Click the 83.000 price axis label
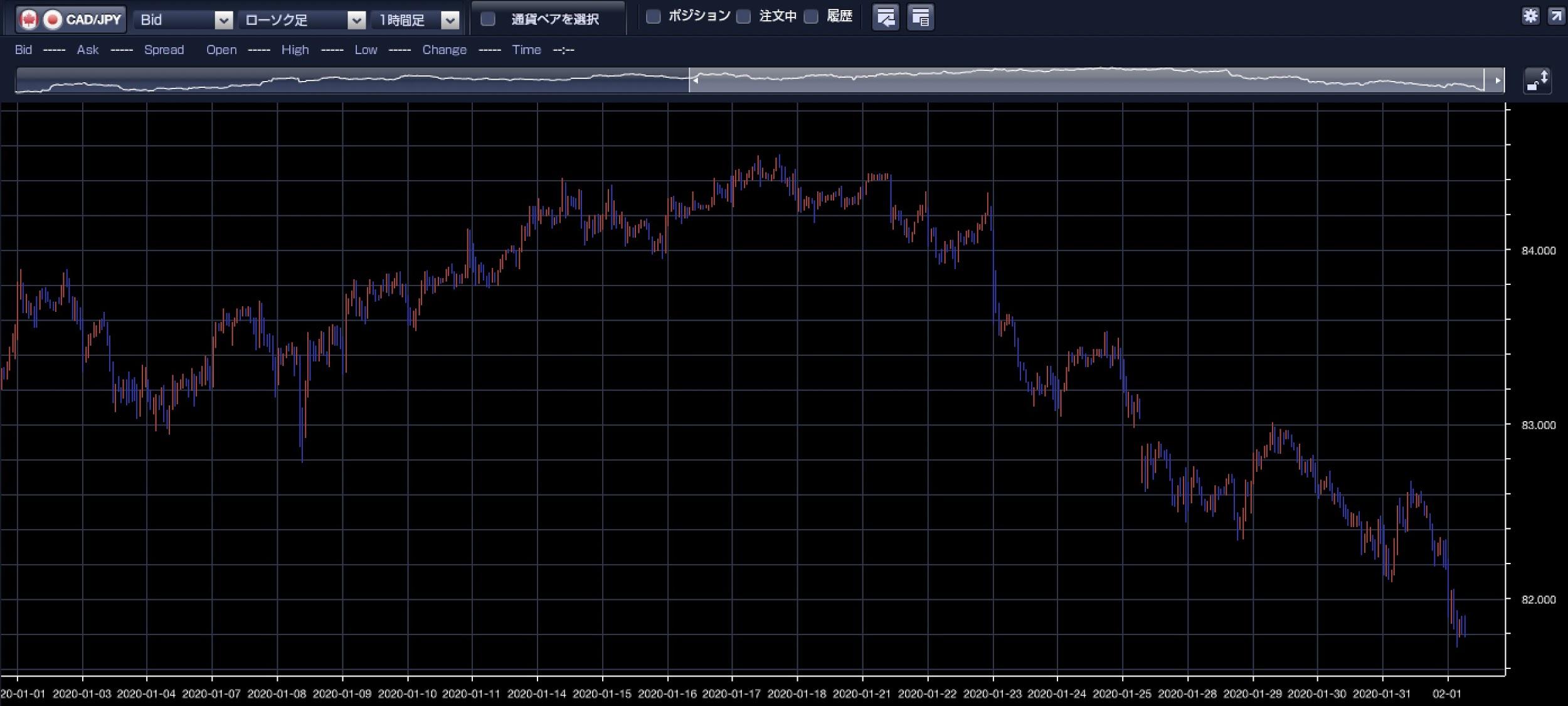Screen dimensions: 1568x706 pyautogui.click(x=1539, y=425)
